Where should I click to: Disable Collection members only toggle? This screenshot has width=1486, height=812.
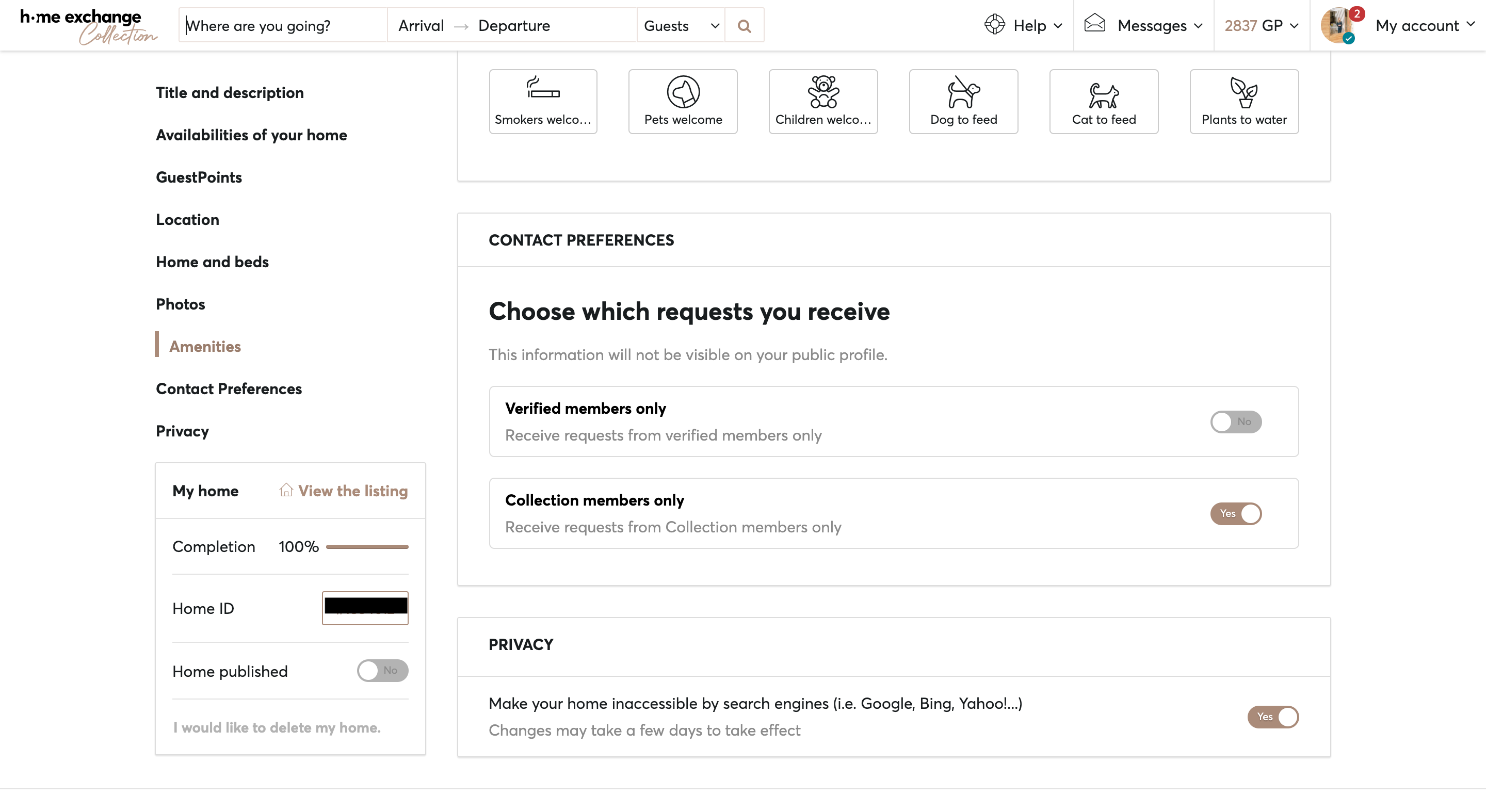click(1236, 513)
